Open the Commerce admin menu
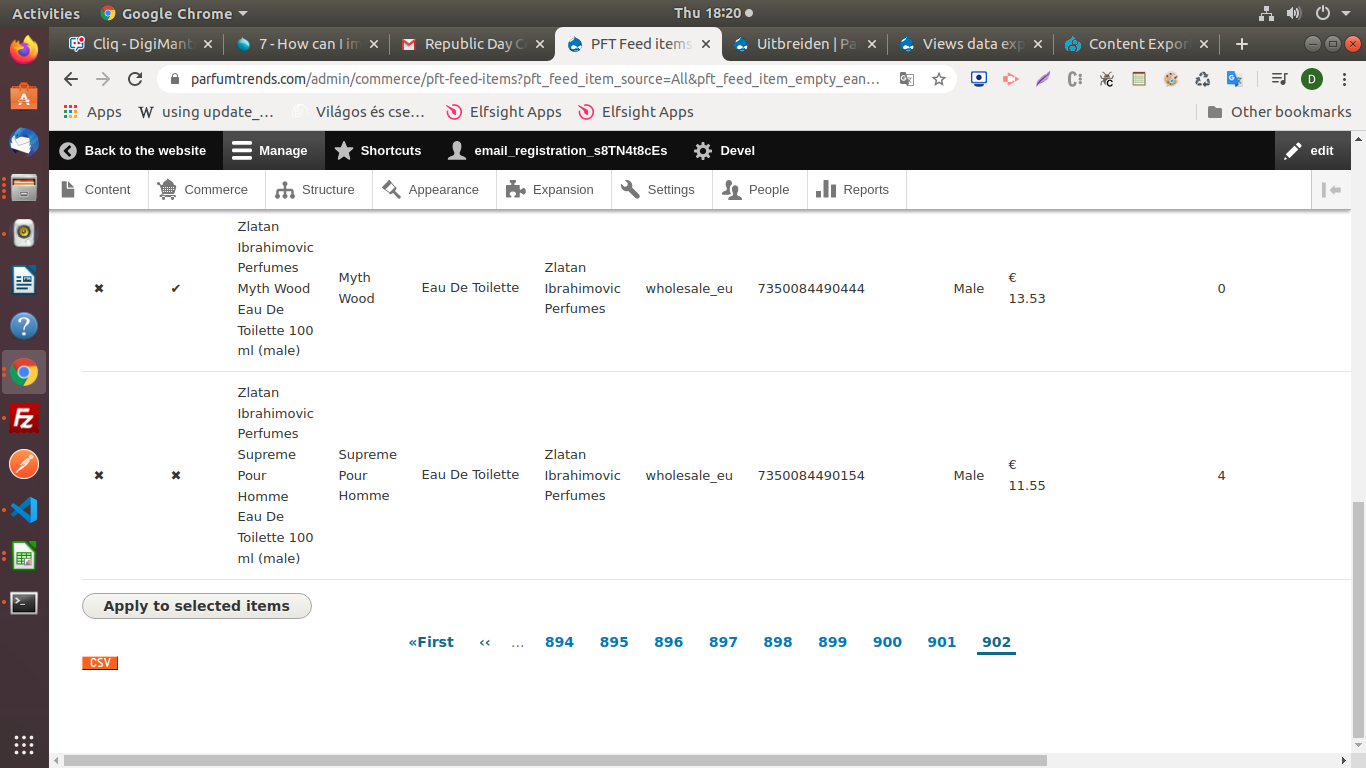1366x768 pixels. tap(203, 190)
